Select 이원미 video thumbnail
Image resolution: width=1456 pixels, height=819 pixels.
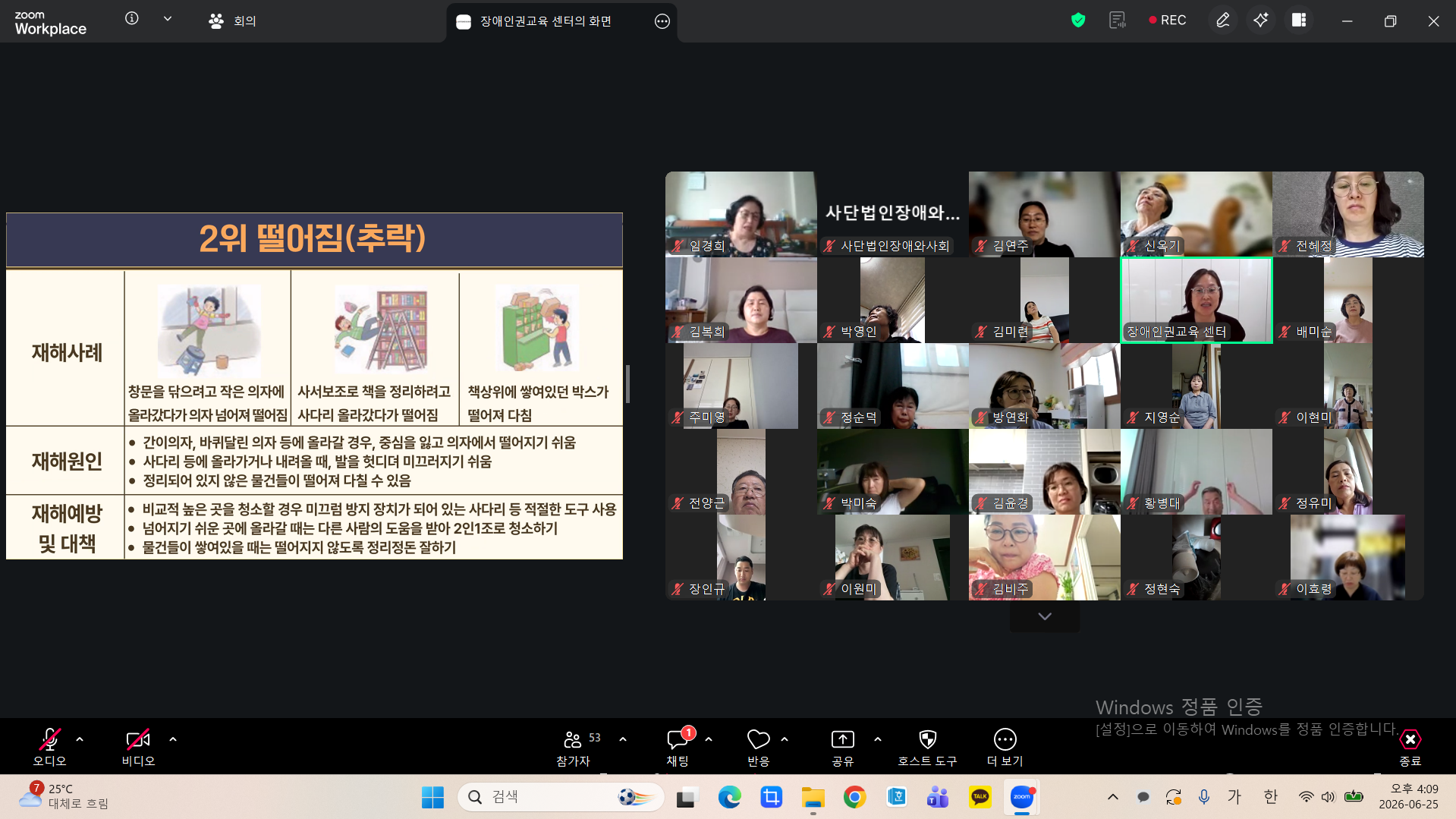pyautogui.click(x=893, y=557)
